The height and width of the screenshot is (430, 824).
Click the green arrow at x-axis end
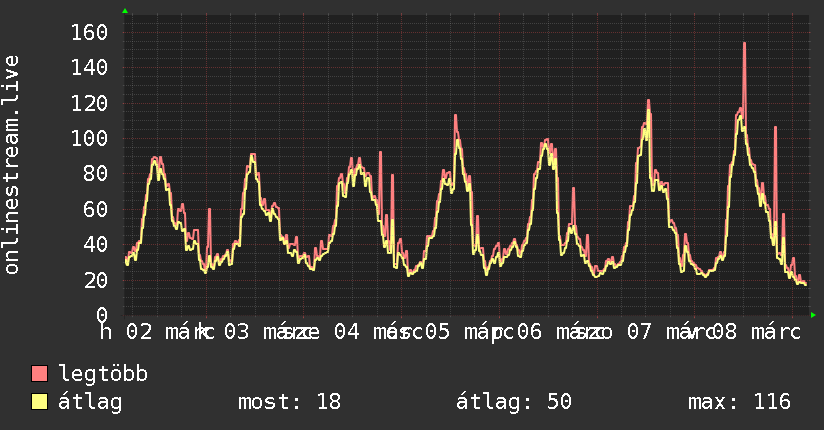pos(813,315)
